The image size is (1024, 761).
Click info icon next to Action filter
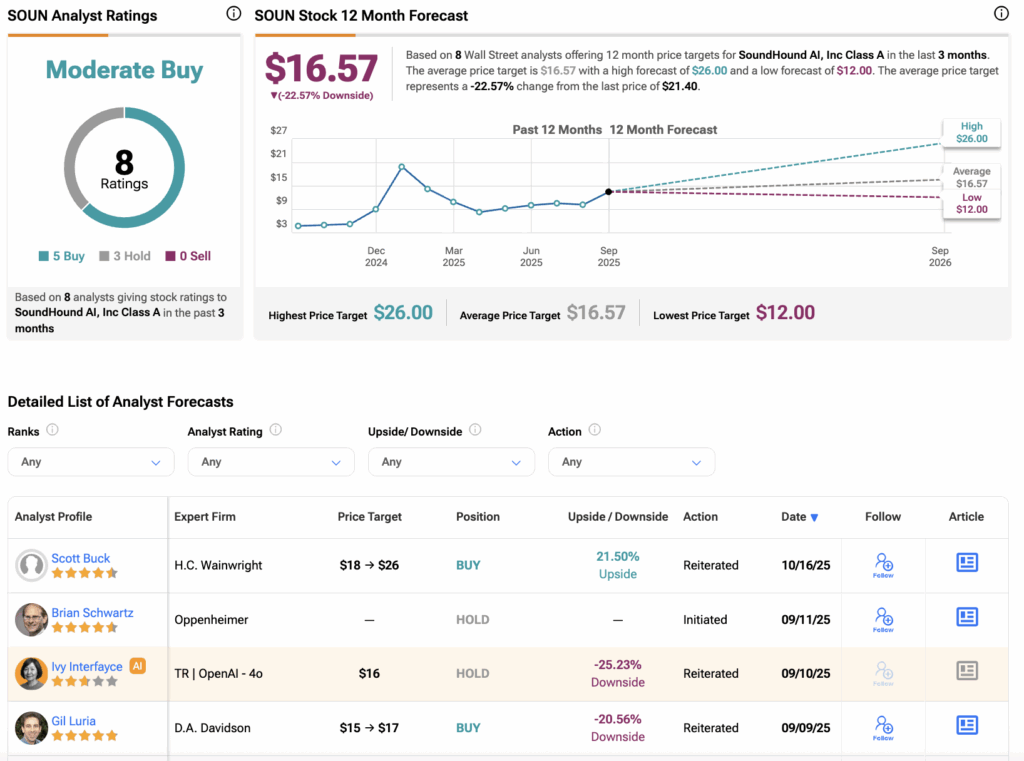(594, 430)
